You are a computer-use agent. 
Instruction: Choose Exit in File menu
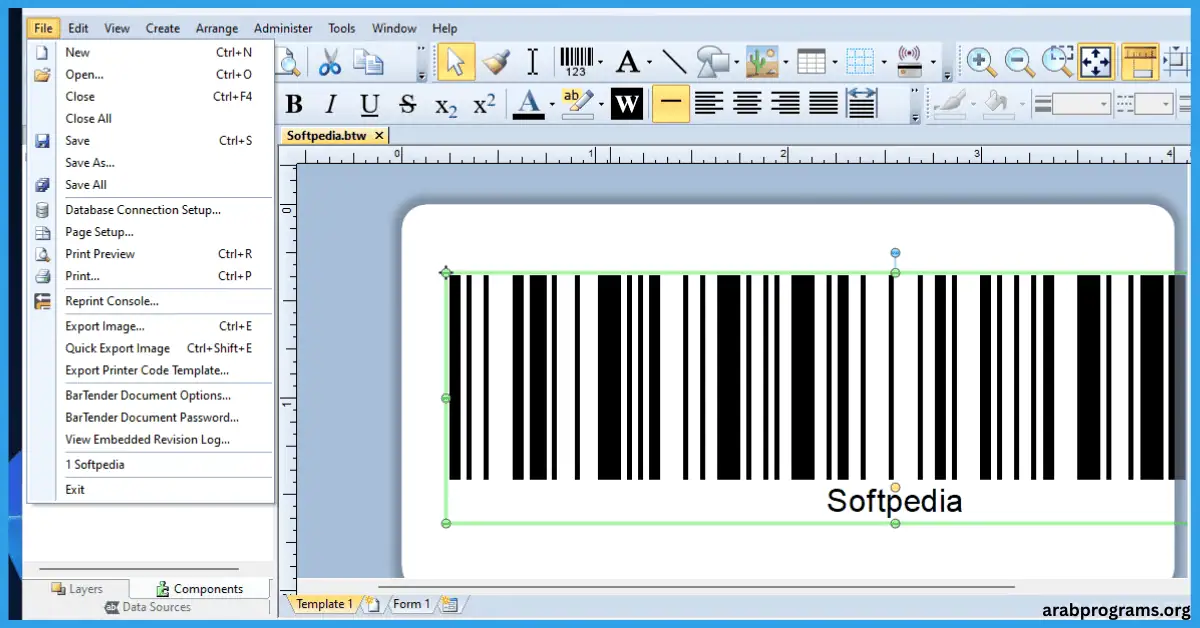click(75, 490)
